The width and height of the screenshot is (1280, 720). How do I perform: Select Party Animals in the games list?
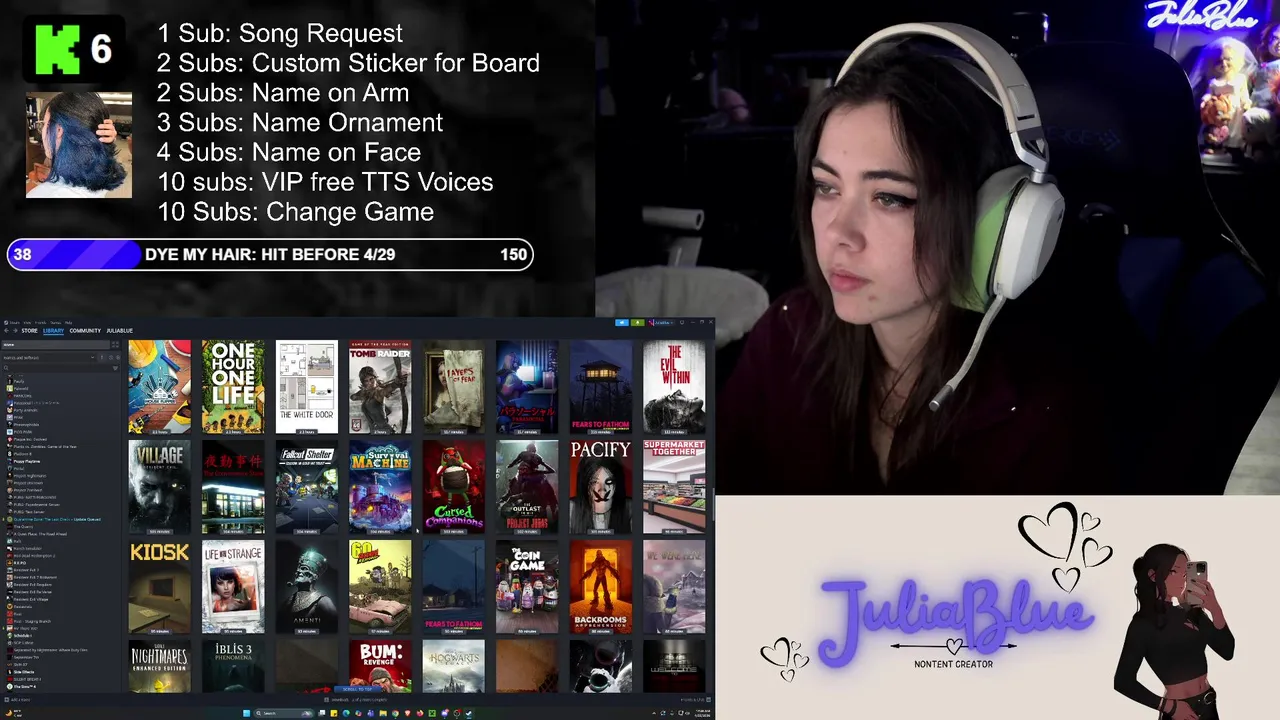[x=25, y=410]
